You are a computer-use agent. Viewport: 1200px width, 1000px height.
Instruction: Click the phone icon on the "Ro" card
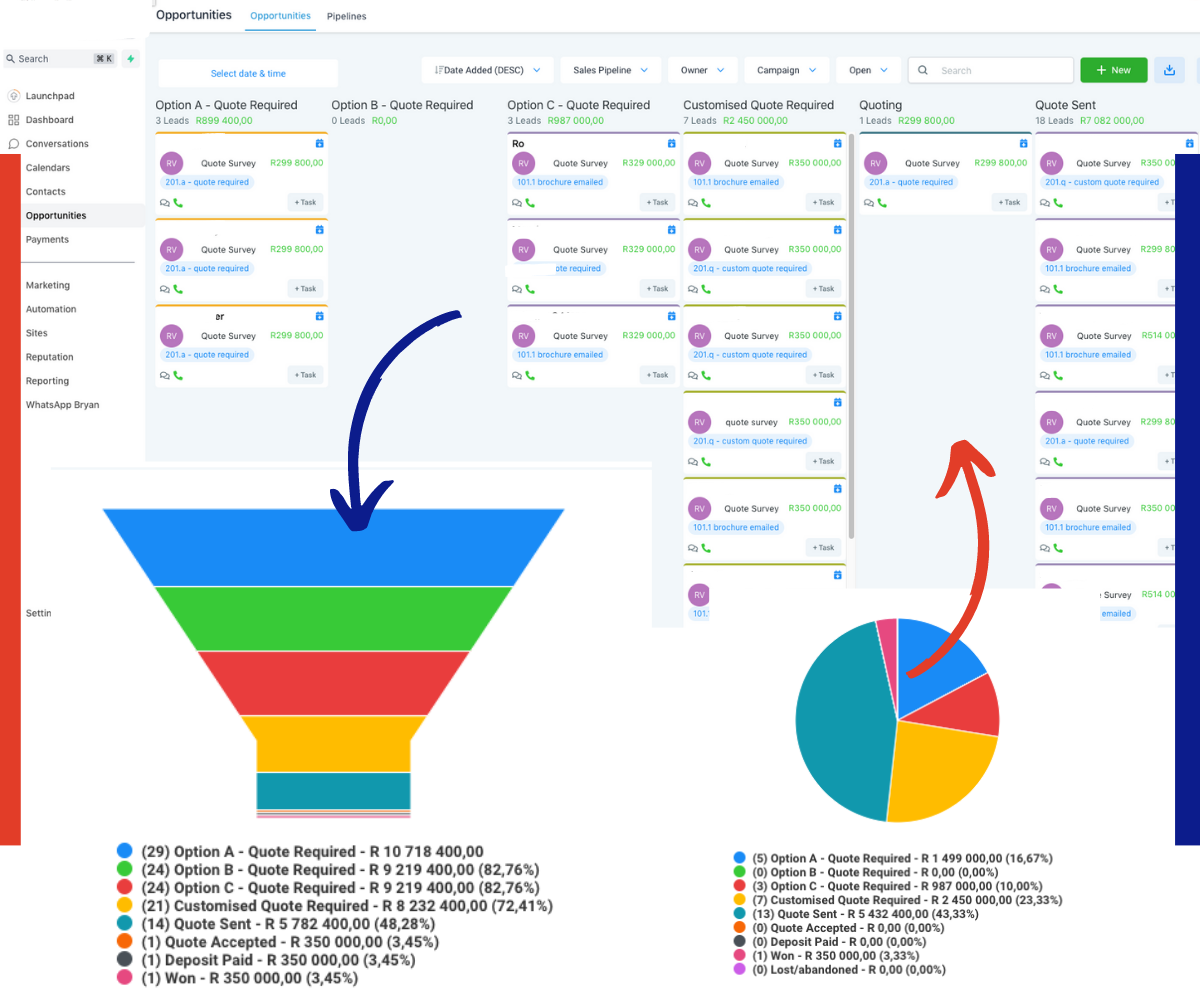(530, 202)
